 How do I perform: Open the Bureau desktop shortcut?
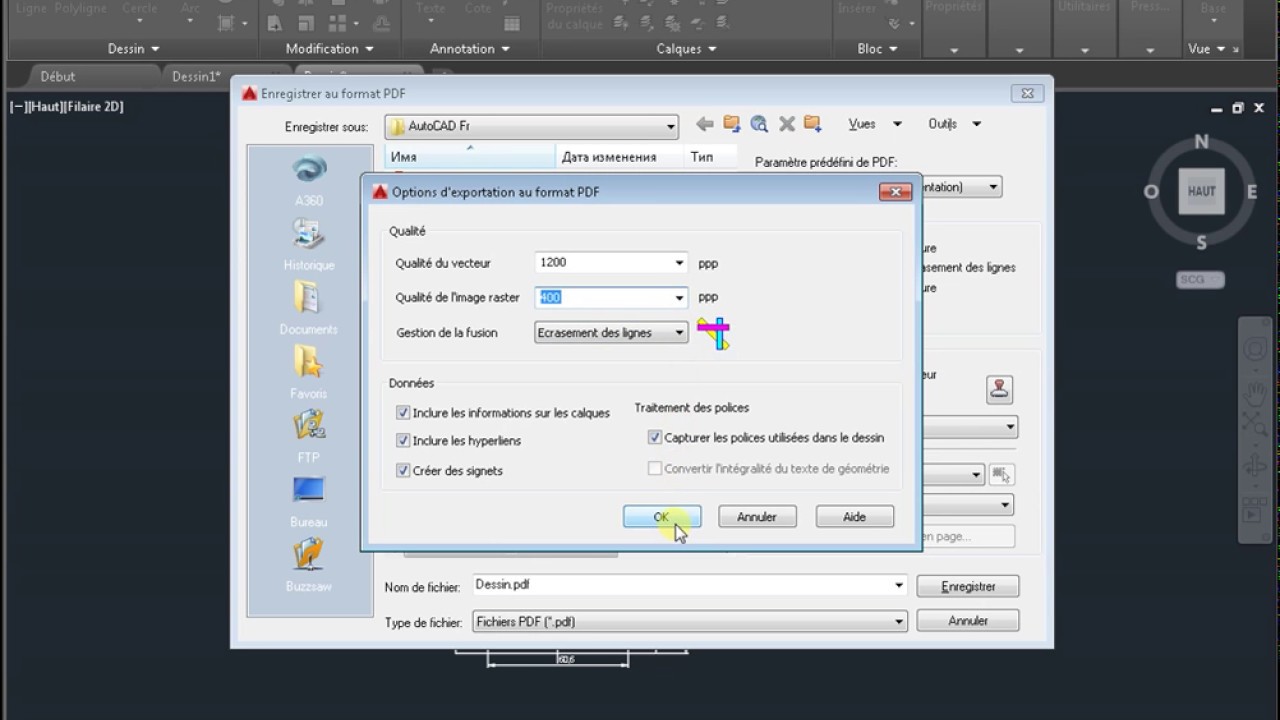309,501
